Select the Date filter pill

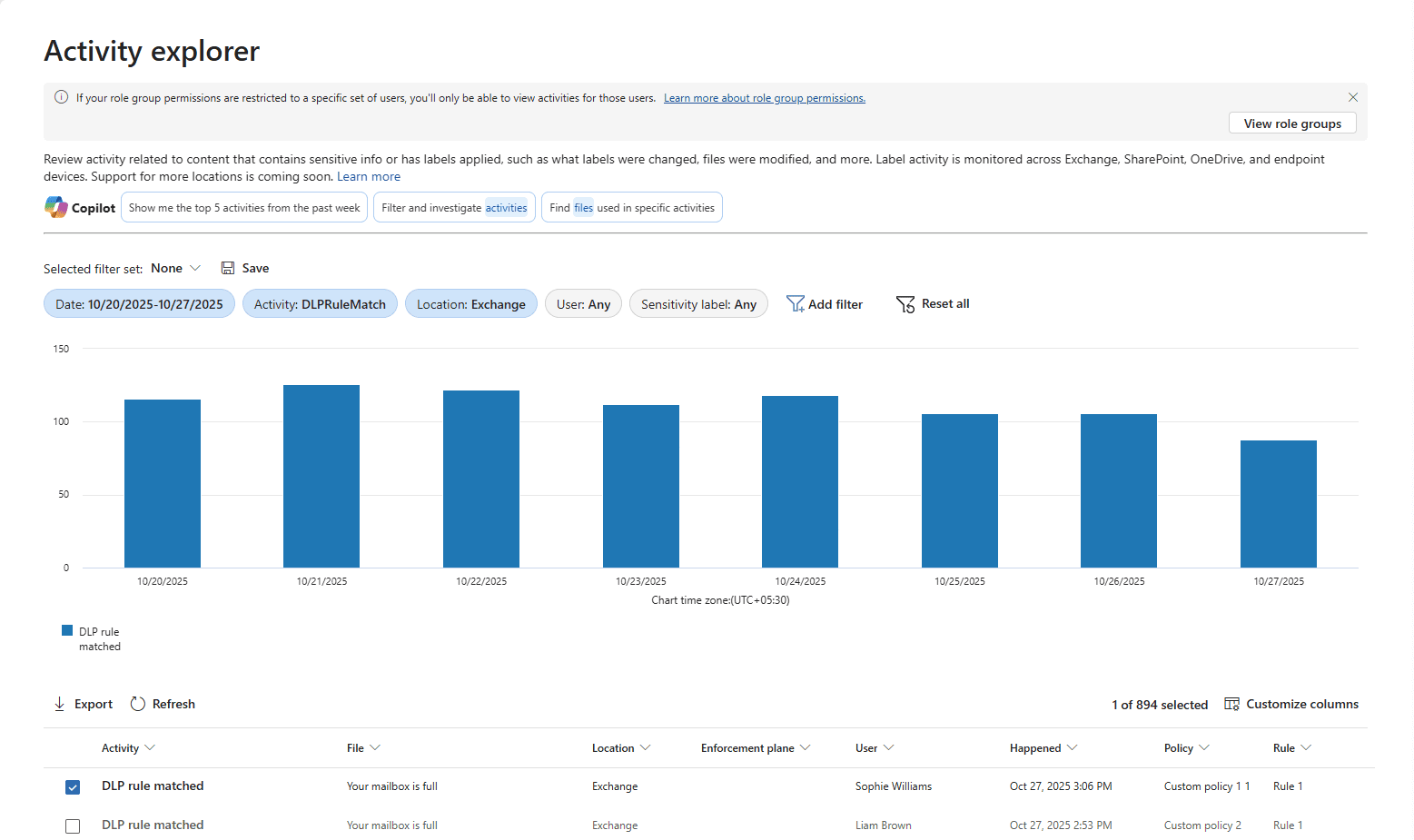[x=138, y=303]
